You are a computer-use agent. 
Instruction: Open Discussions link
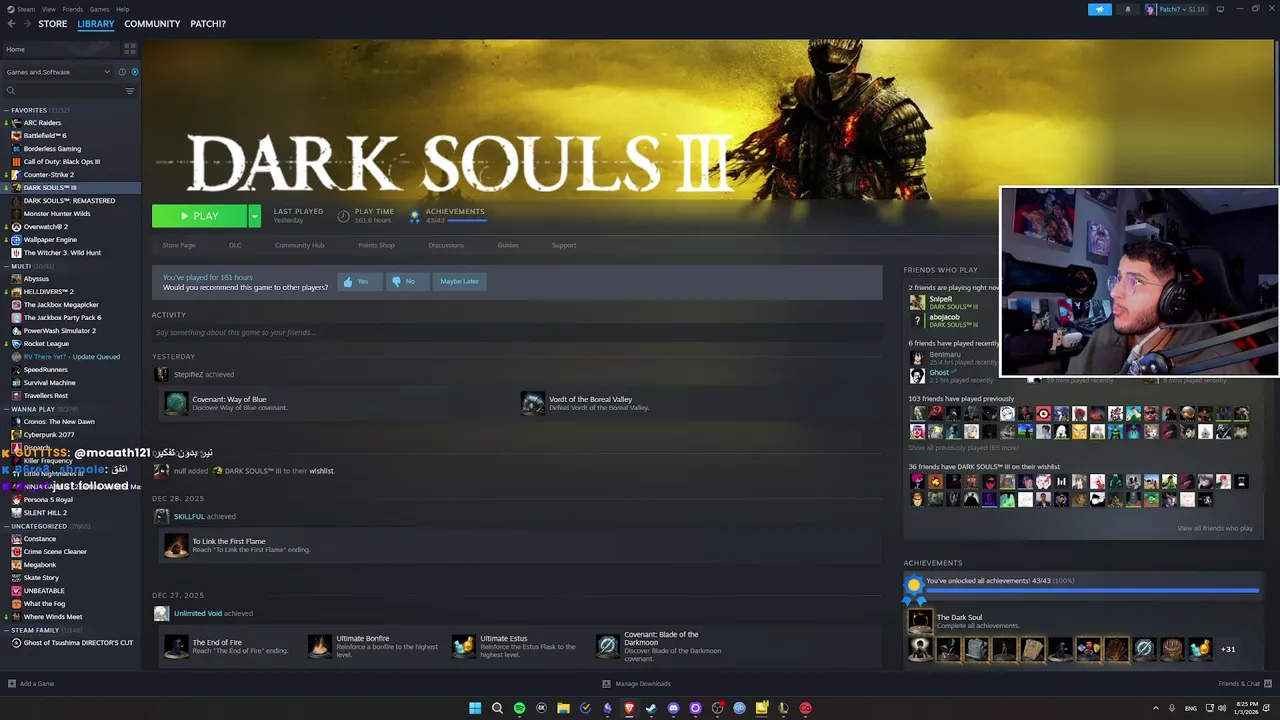[x=446, y=245]
